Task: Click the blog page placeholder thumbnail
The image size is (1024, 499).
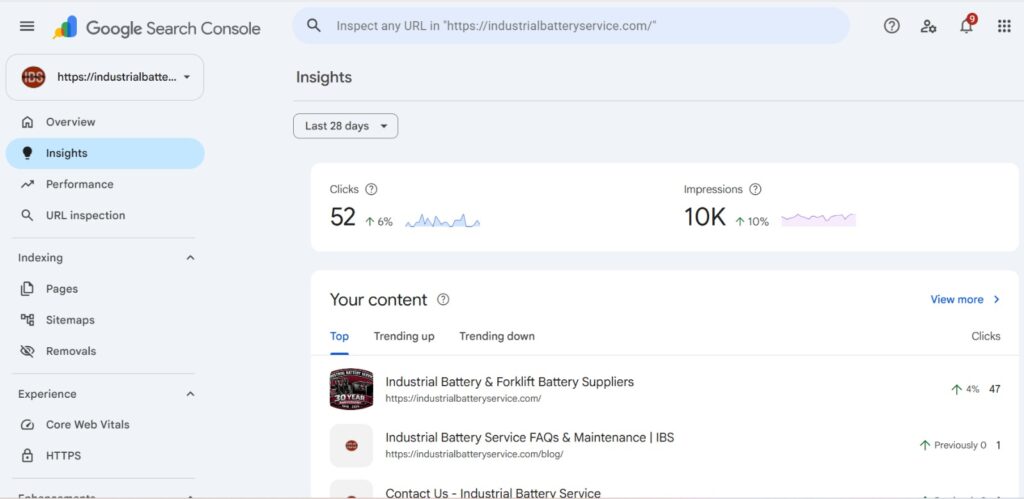Action: [351, 445]
